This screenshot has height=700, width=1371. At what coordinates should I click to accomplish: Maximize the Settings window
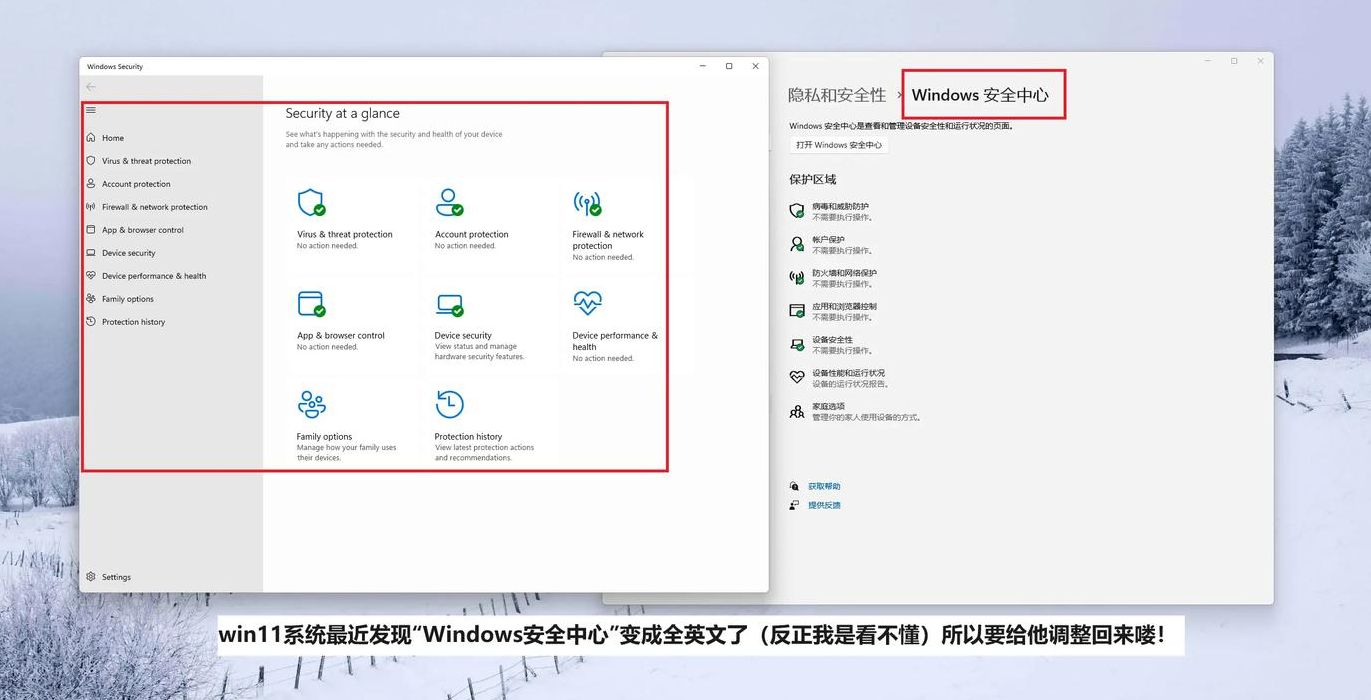(x=1233, y=61)
